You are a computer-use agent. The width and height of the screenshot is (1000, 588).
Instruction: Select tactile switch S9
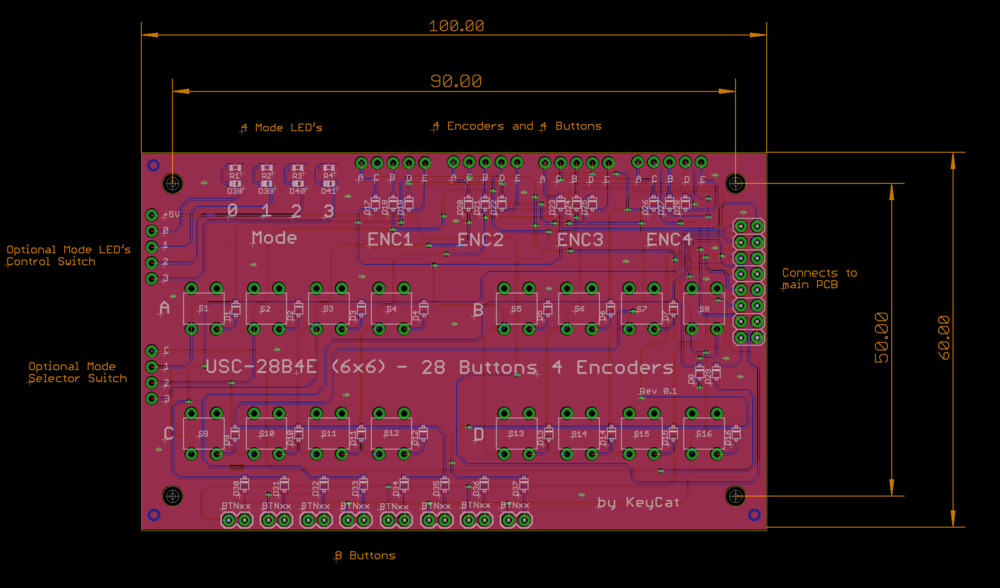[203, 434]
